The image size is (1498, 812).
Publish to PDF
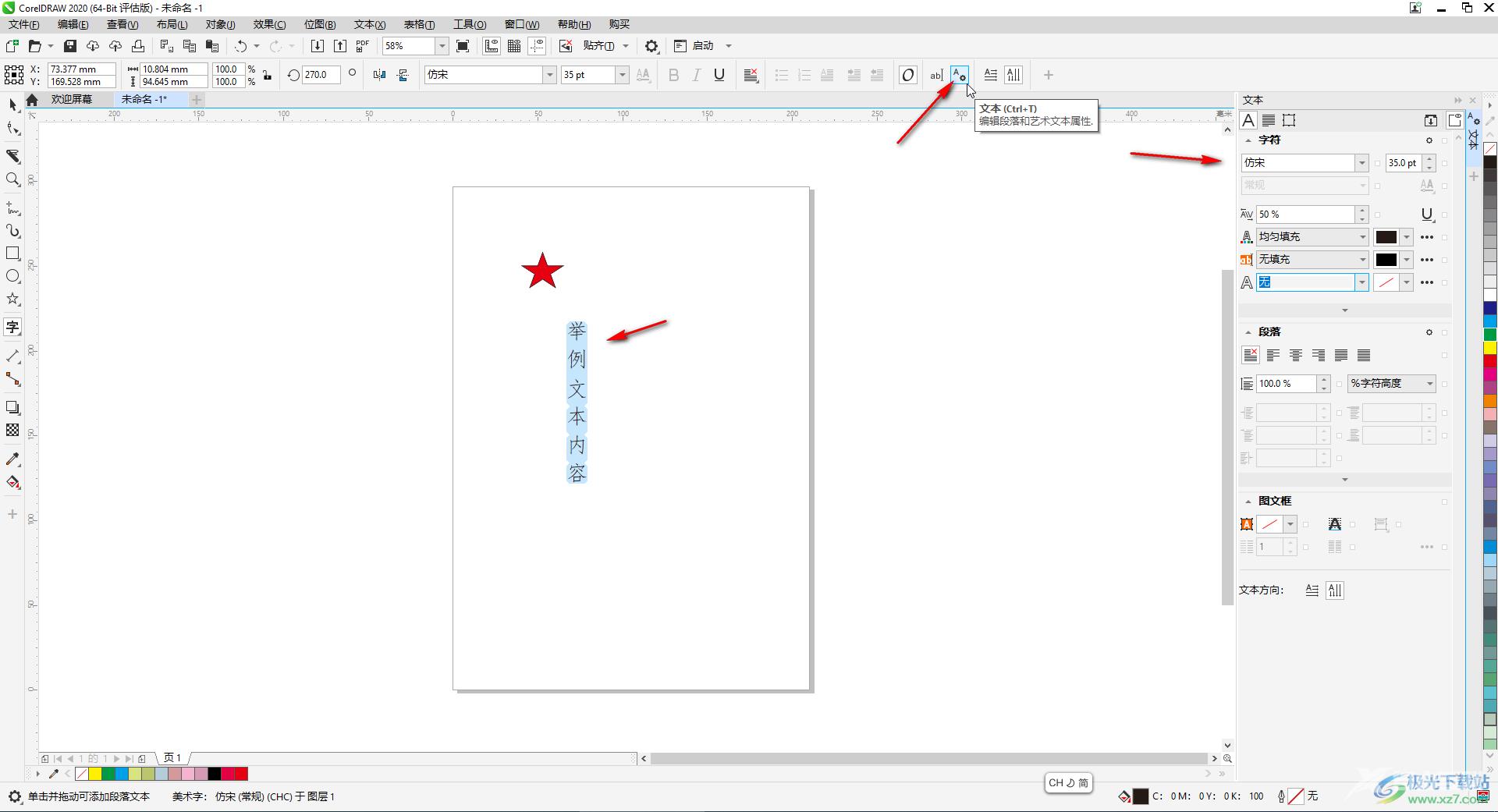(x=363, y=46)
